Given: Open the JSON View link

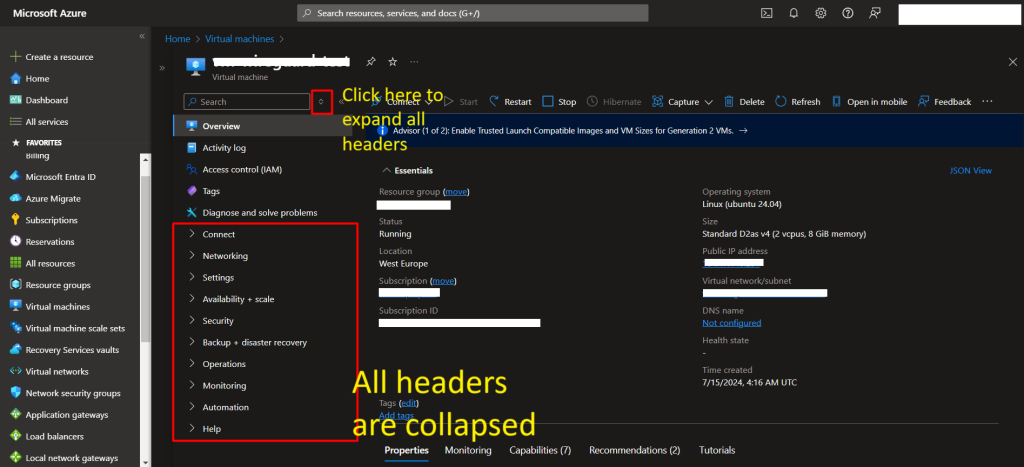Looking at the screenshot, I should point(970,171).
